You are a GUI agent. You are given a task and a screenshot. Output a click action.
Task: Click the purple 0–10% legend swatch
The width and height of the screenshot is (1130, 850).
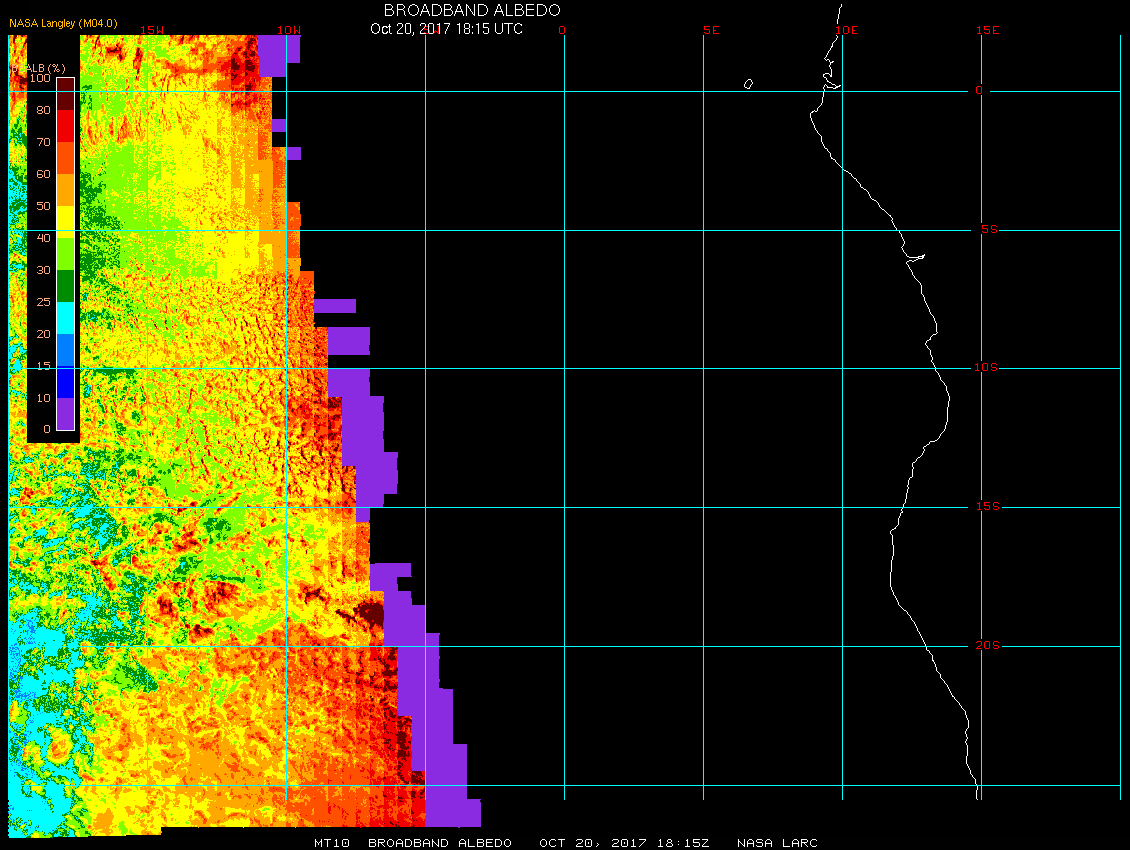point(65,414)
